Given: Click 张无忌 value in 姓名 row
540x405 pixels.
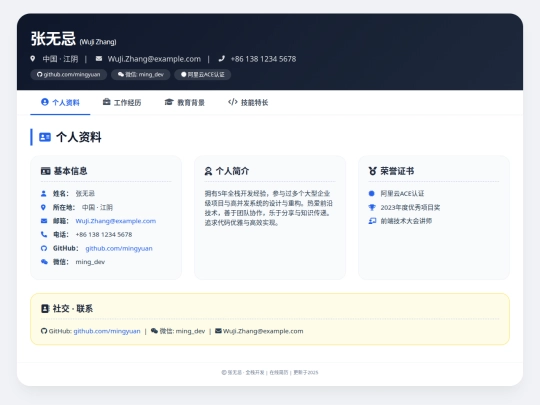Looking at the screenshot, I should (85, 194).
